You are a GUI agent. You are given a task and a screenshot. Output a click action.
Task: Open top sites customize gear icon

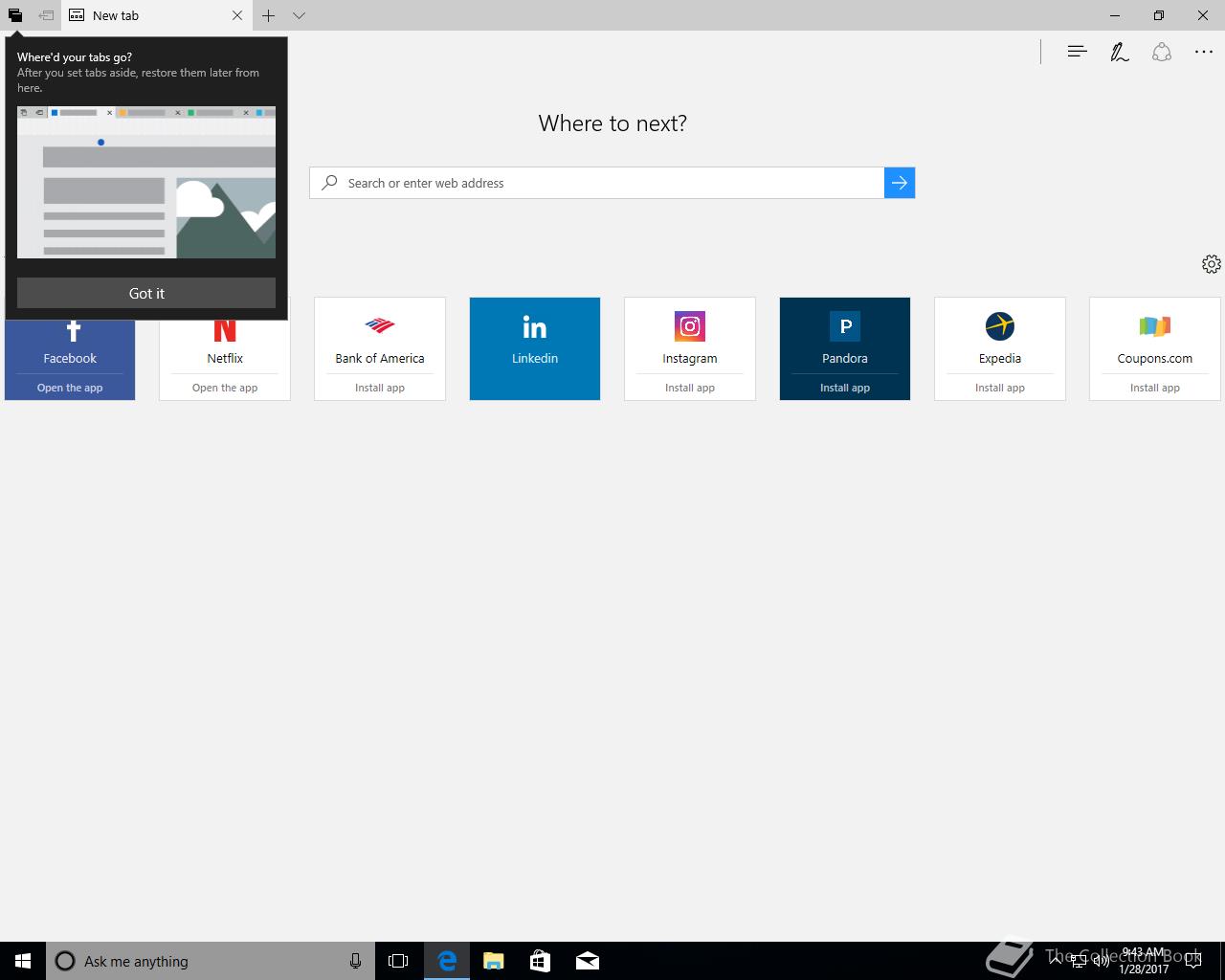tap(1211, 264)
